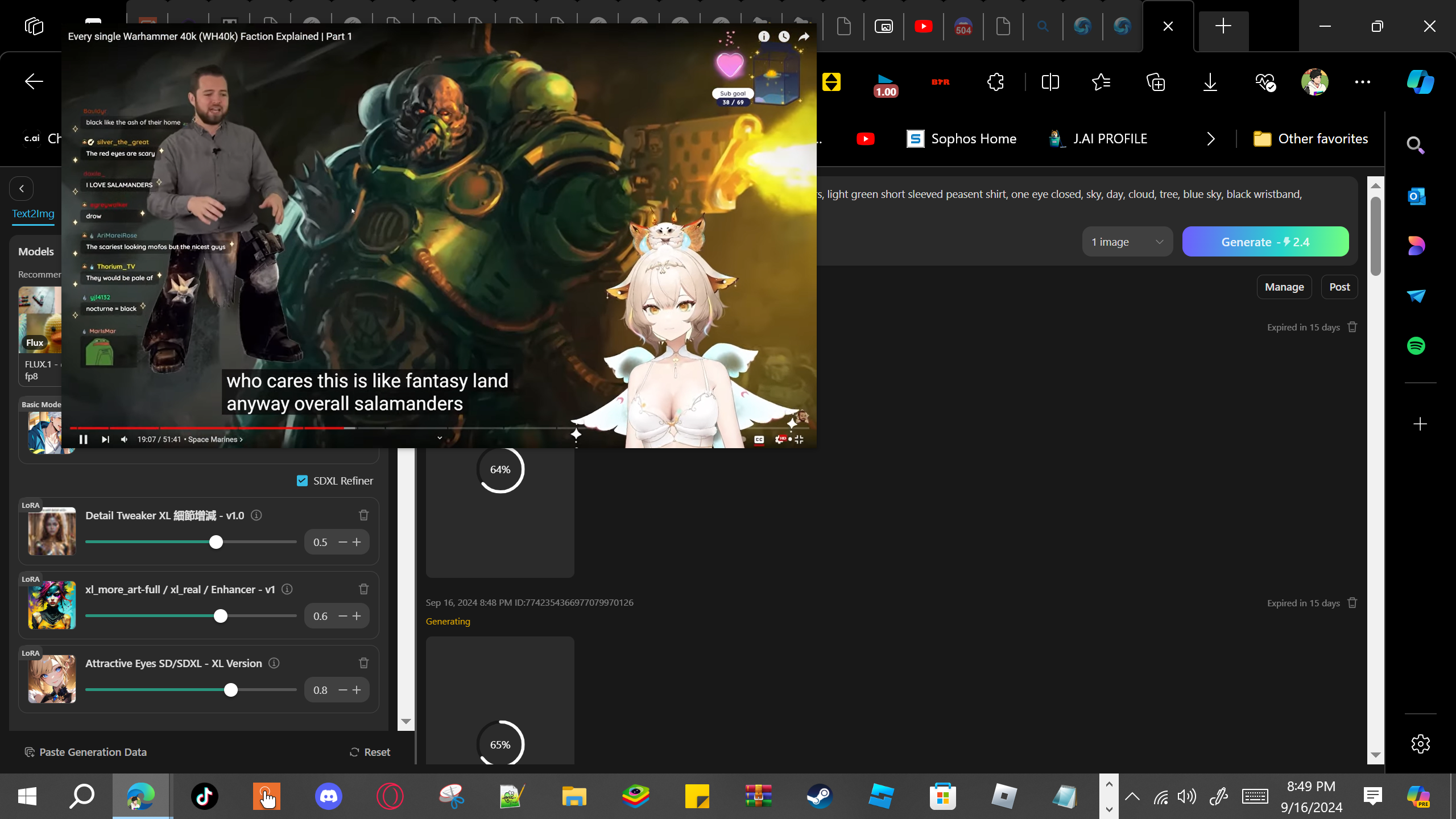Share the video using the arrow icon
This screenshot has height=819, width=1456.
pos(804,36)
